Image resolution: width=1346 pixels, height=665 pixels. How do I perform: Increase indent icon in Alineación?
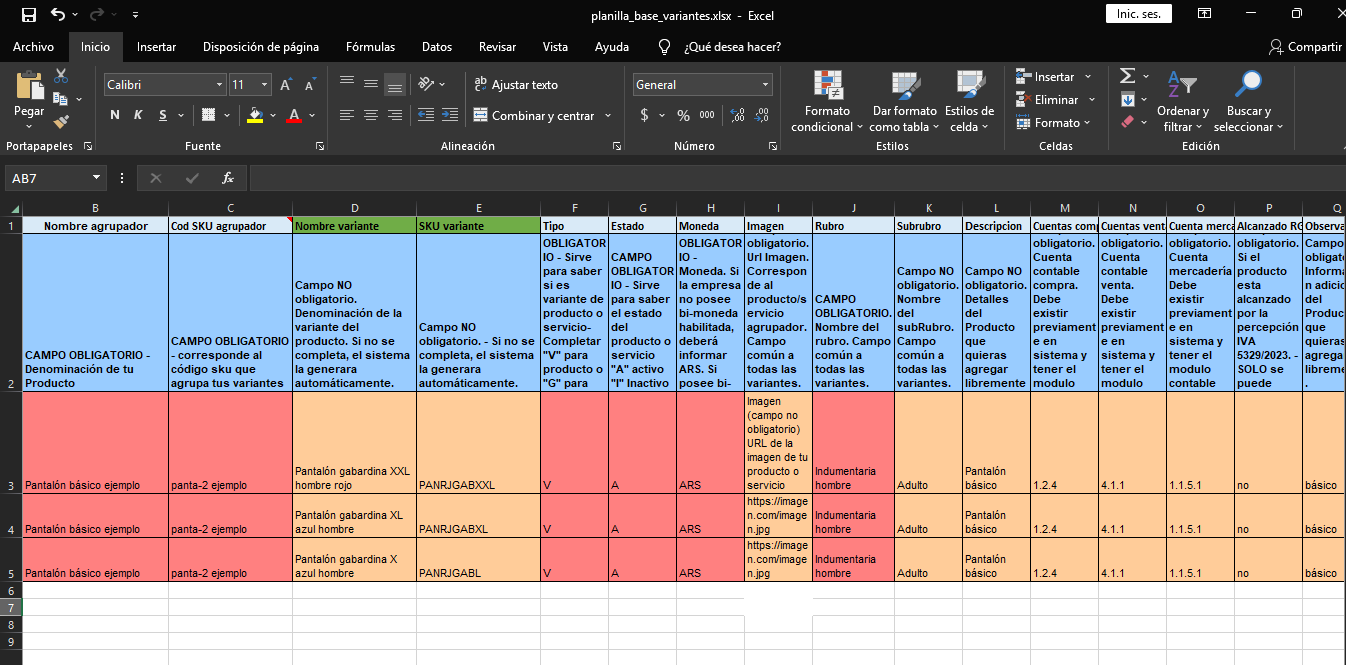(x=450, y=115)
